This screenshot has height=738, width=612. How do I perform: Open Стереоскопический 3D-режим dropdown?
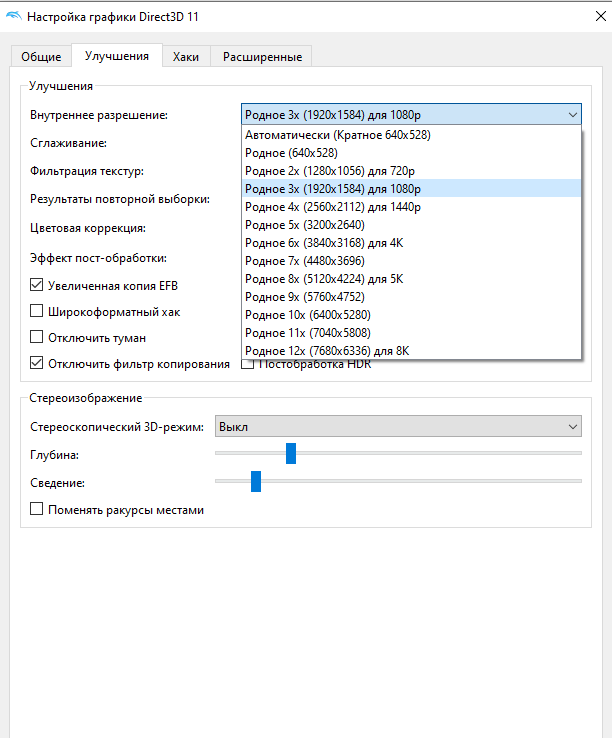[x=398, y=426]
